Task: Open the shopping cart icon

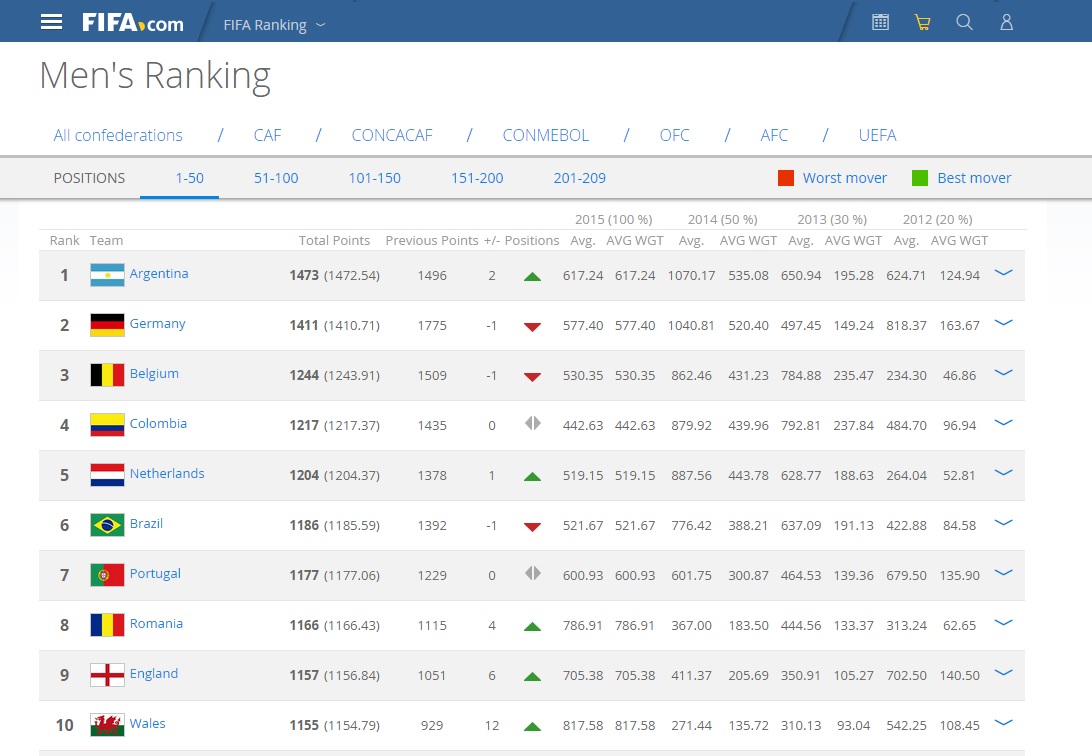Action: tap(922, 22)
